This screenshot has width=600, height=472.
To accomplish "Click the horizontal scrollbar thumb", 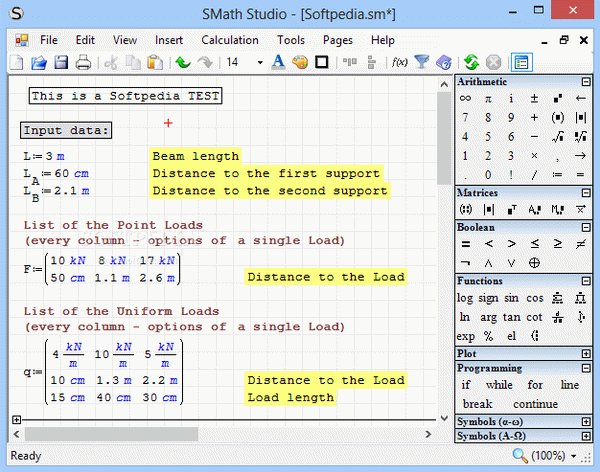I will (111, 434).
